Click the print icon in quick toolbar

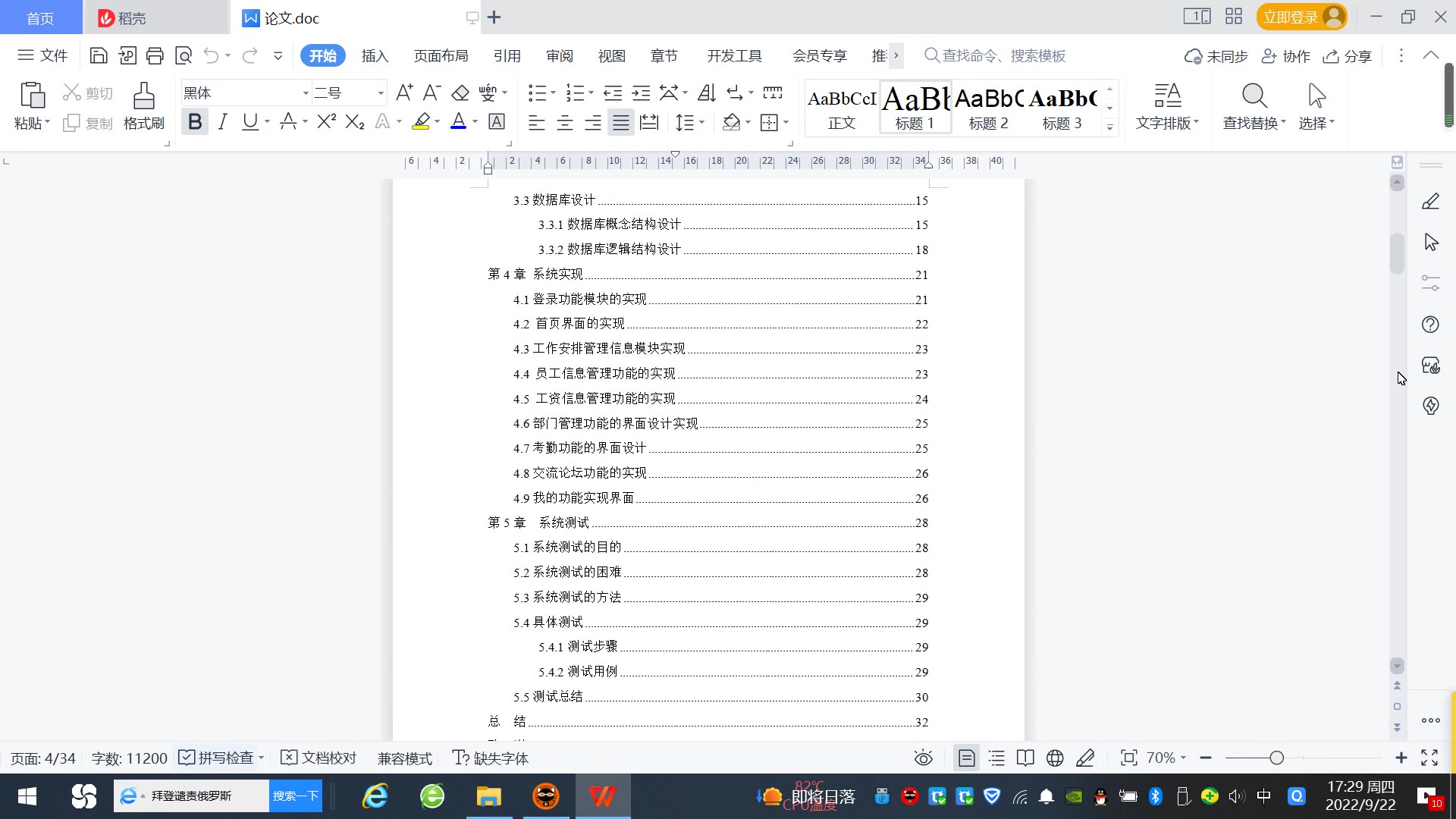(155, 55)
